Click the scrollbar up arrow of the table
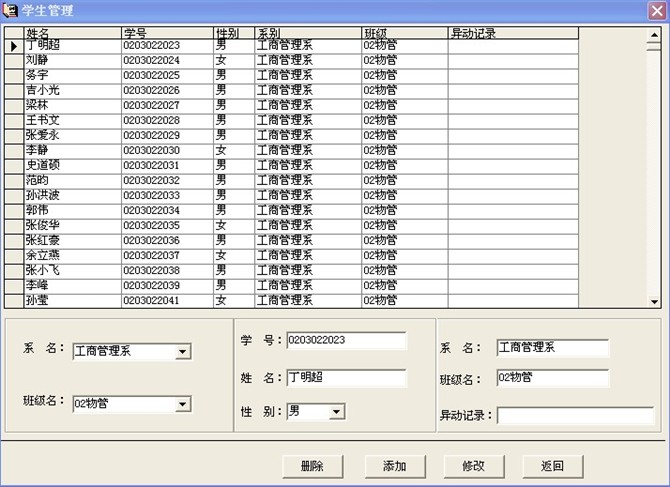Screen dimensions: 670x487 tap(654, 34)
